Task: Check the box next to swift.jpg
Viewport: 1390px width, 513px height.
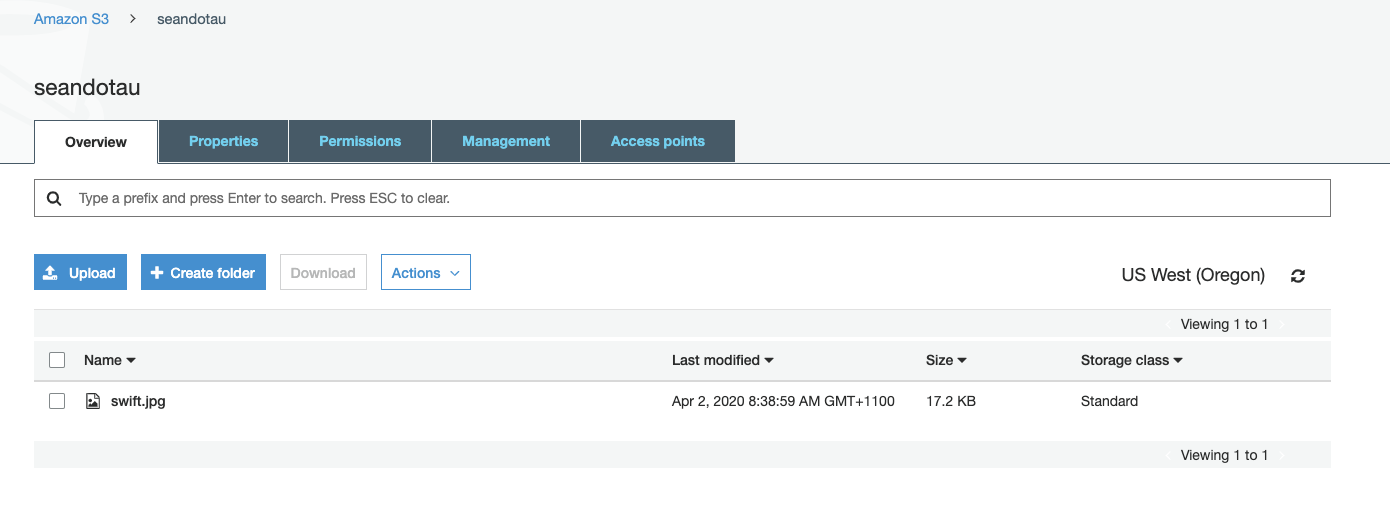Action: (57, 401)
